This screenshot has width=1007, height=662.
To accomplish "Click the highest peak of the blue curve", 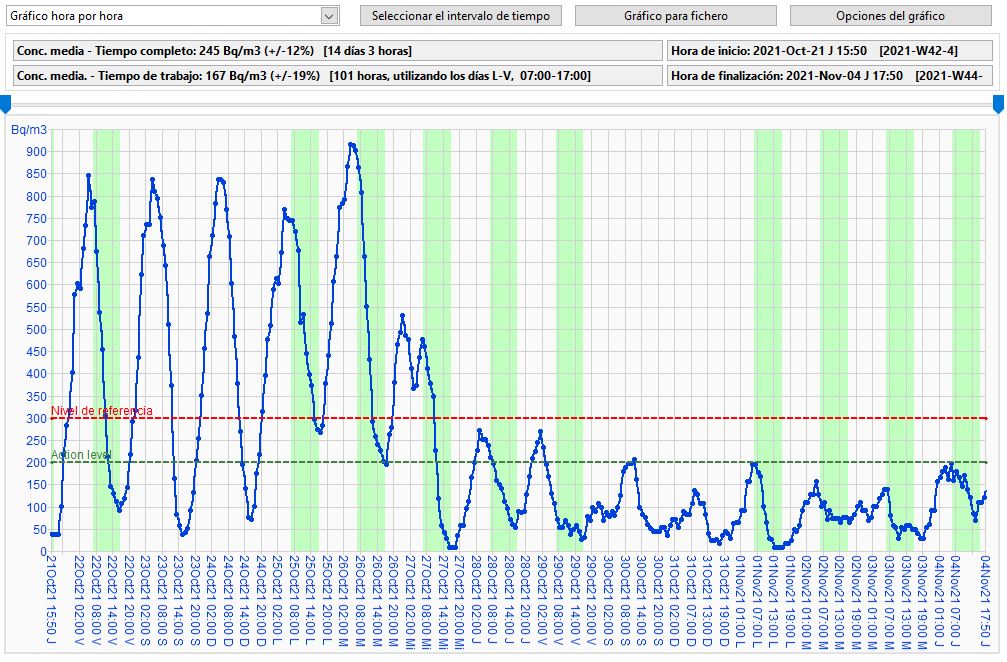I will point(350,144).
